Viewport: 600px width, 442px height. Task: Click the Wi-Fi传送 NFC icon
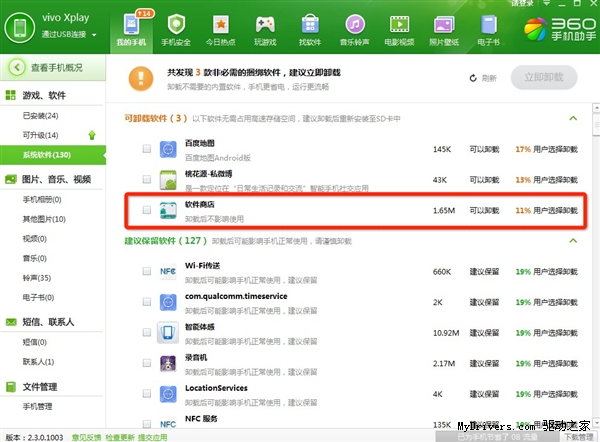point(168,271)
